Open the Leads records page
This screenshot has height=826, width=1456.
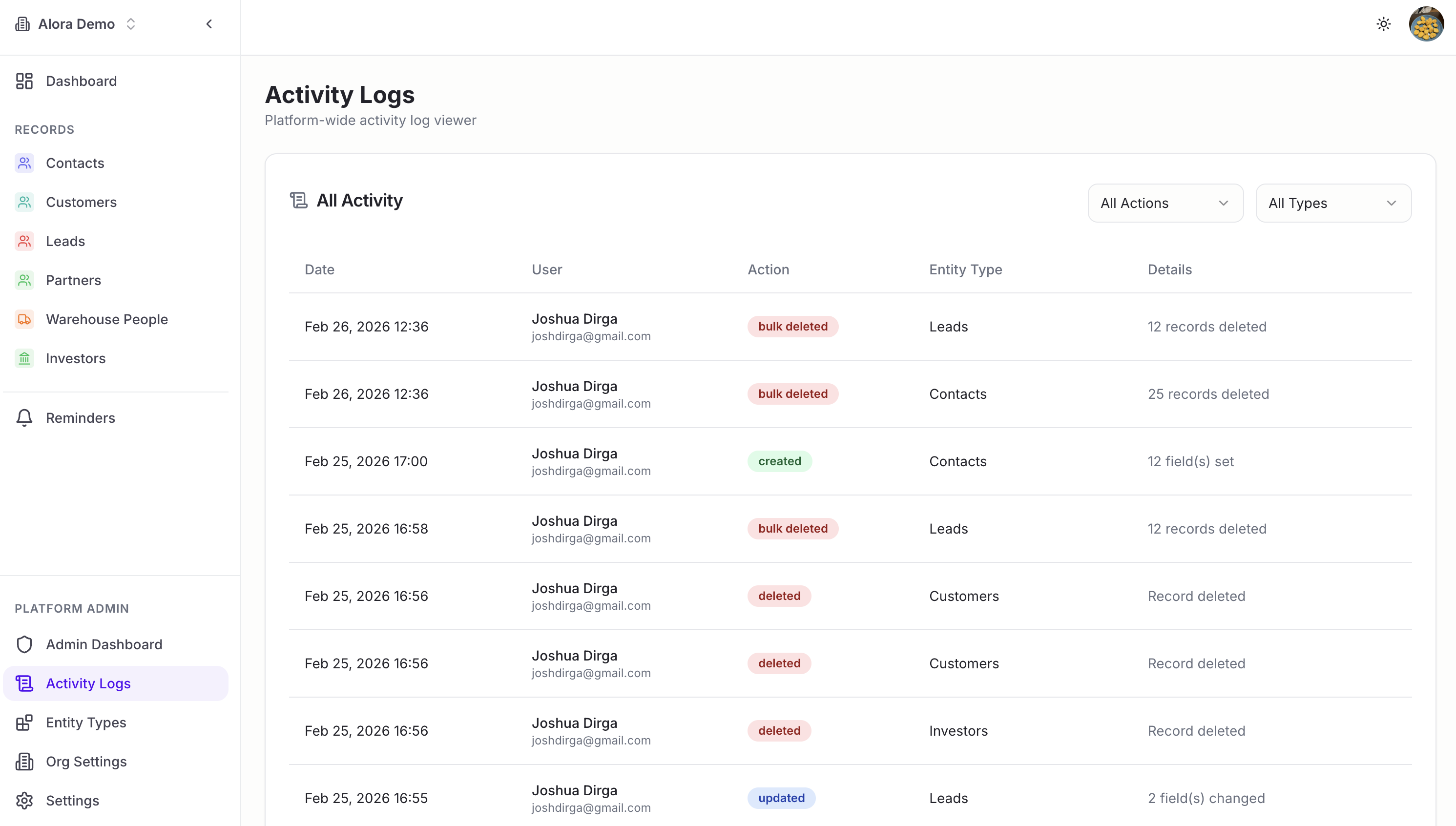(65, 242)
